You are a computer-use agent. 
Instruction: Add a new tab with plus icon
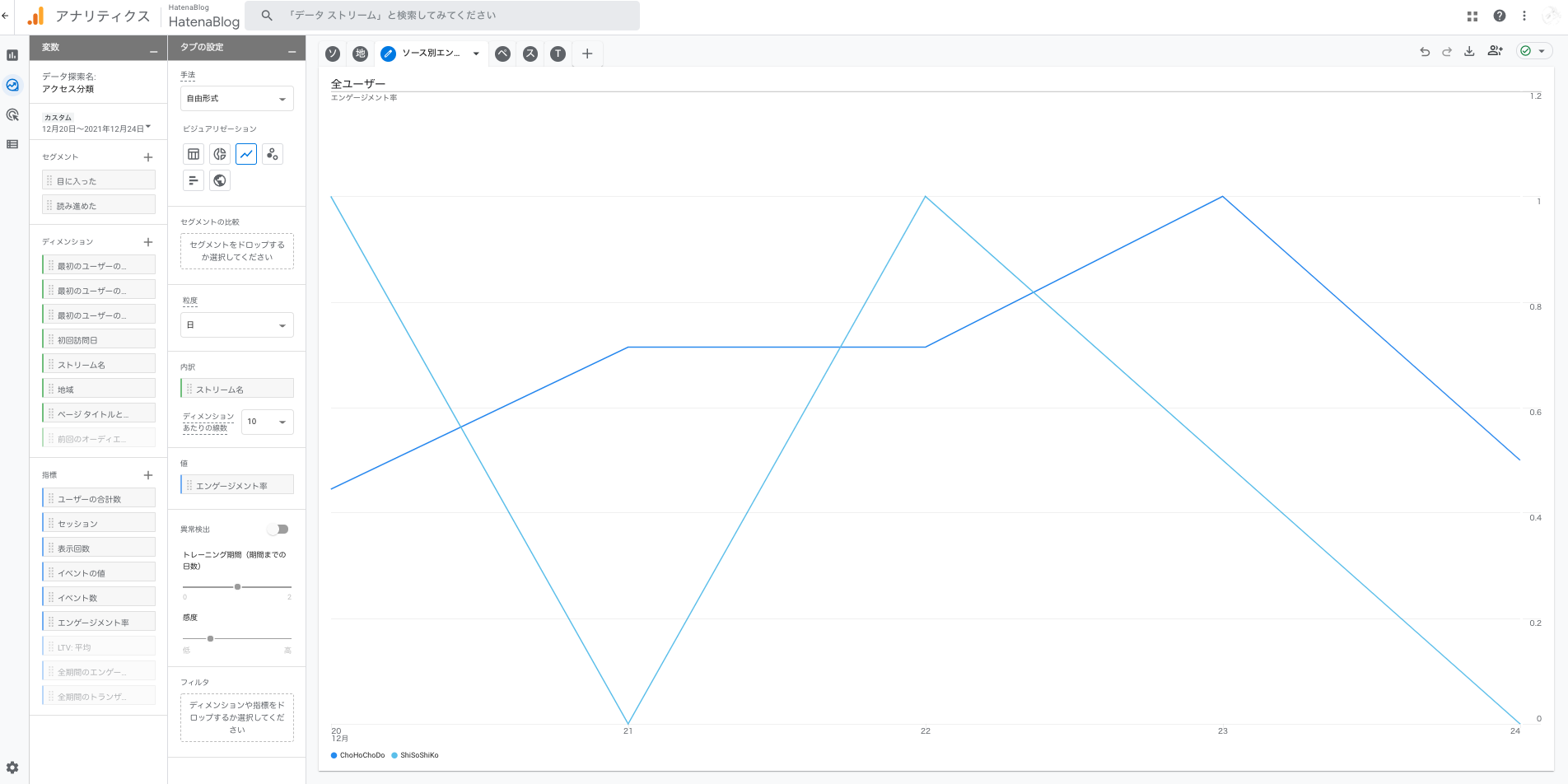[587, 54]
